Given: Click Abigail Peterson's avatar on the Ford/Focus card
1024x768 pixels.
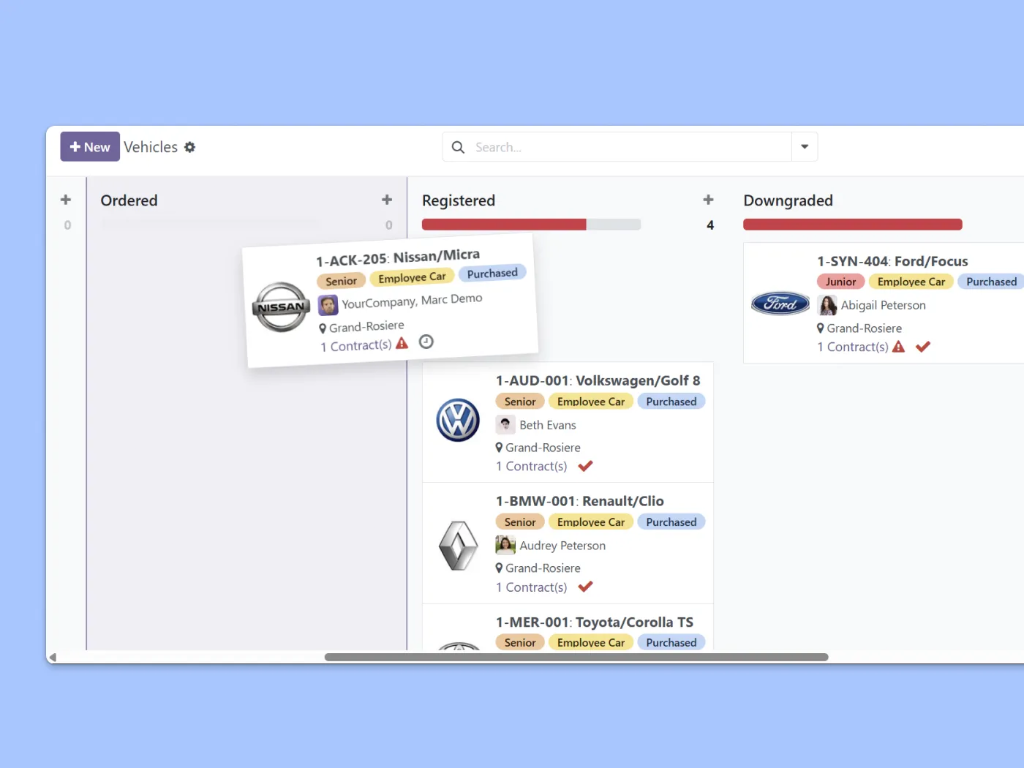Looking at the screenshot, I should tap(826, 305).
